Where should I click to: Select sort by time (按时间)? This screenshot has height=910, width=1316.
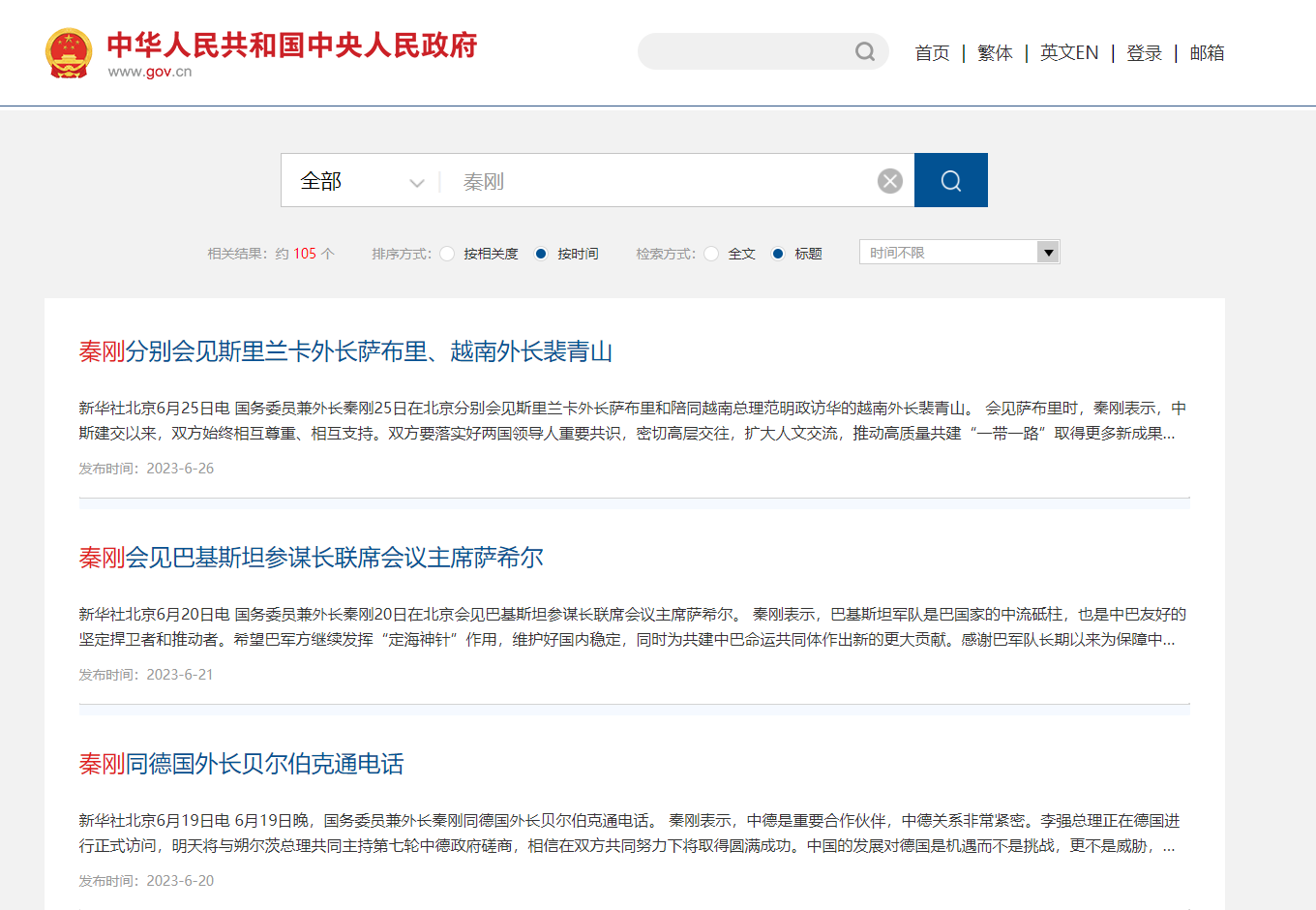coord(541,254)
